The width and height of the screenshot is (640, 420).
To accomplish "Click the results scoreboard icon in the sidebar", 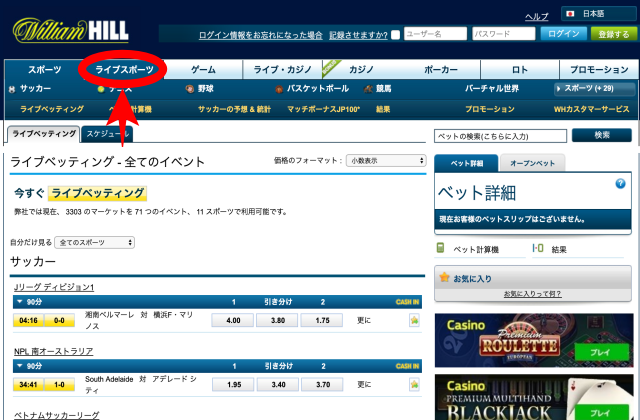I will click(537, 248).
